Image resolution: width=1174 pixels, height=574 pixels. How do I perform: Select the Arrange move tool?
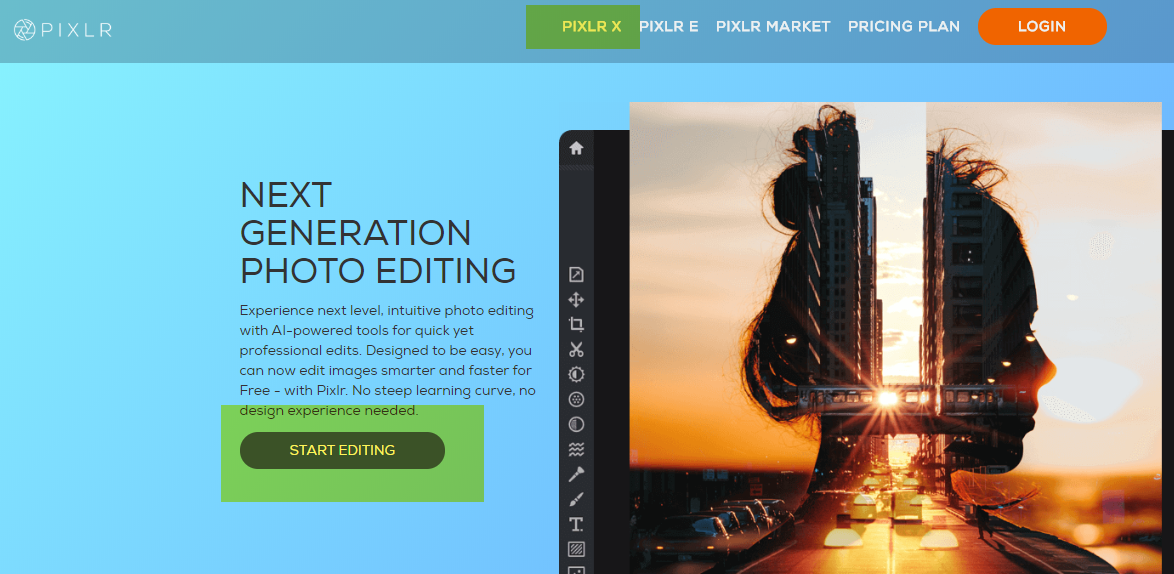[x=576, y=300]
